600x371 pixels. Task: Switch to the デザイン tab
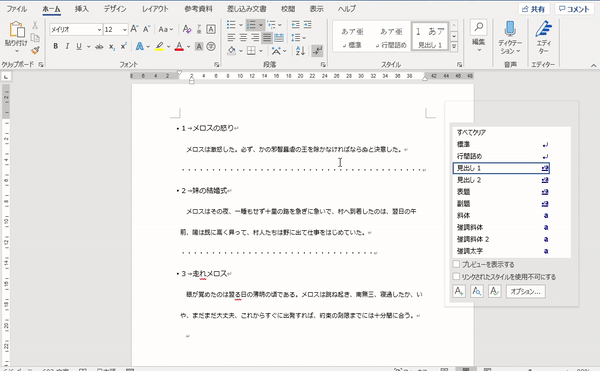click(x=115, y=9)
